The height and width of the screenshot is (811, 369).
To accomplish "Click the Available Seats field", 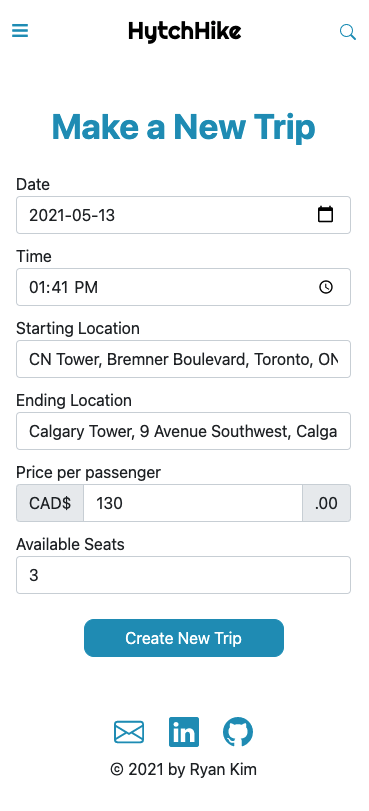I will point(183,575).
